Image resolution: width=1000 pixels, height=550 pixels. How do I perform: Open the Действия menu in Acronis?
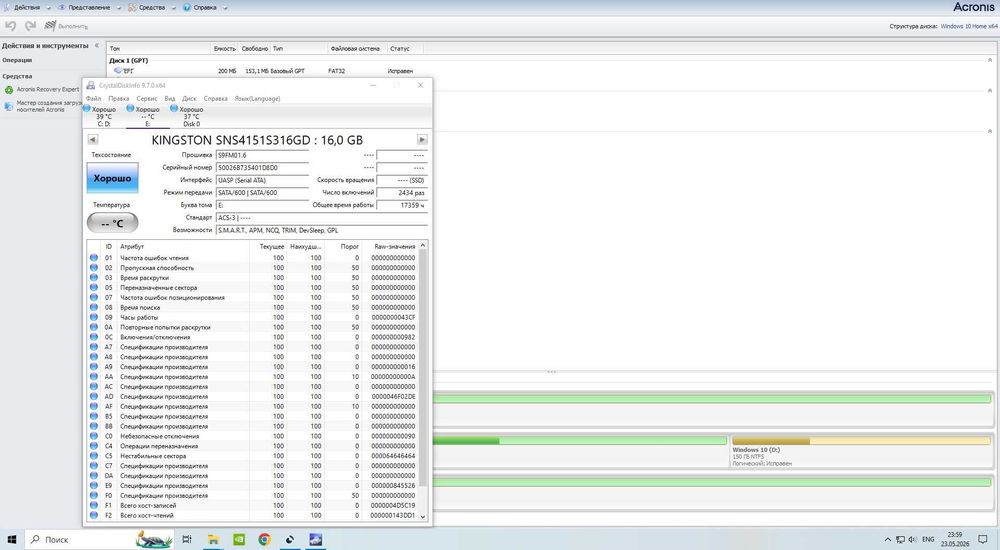(26, 8)
